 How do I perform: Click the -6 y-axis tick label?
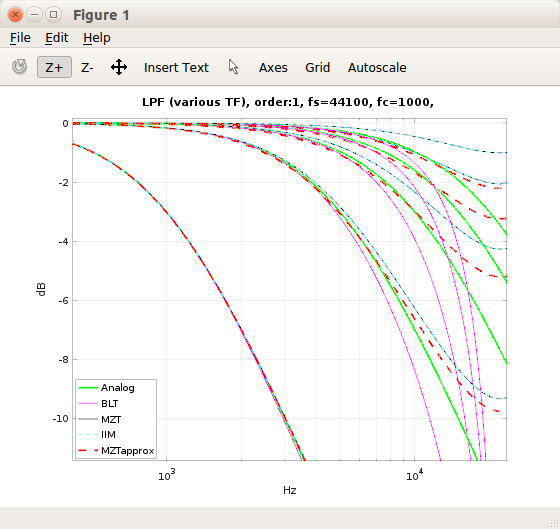coord(63,301)
